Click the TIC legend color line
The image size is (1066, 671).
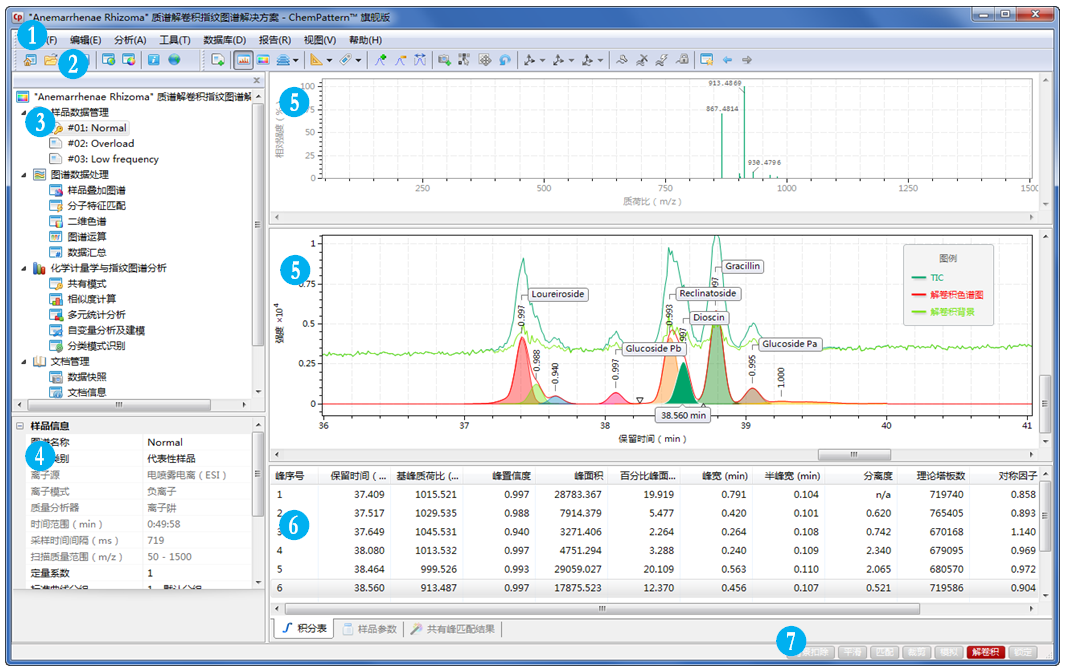click(x=919, y=278)
